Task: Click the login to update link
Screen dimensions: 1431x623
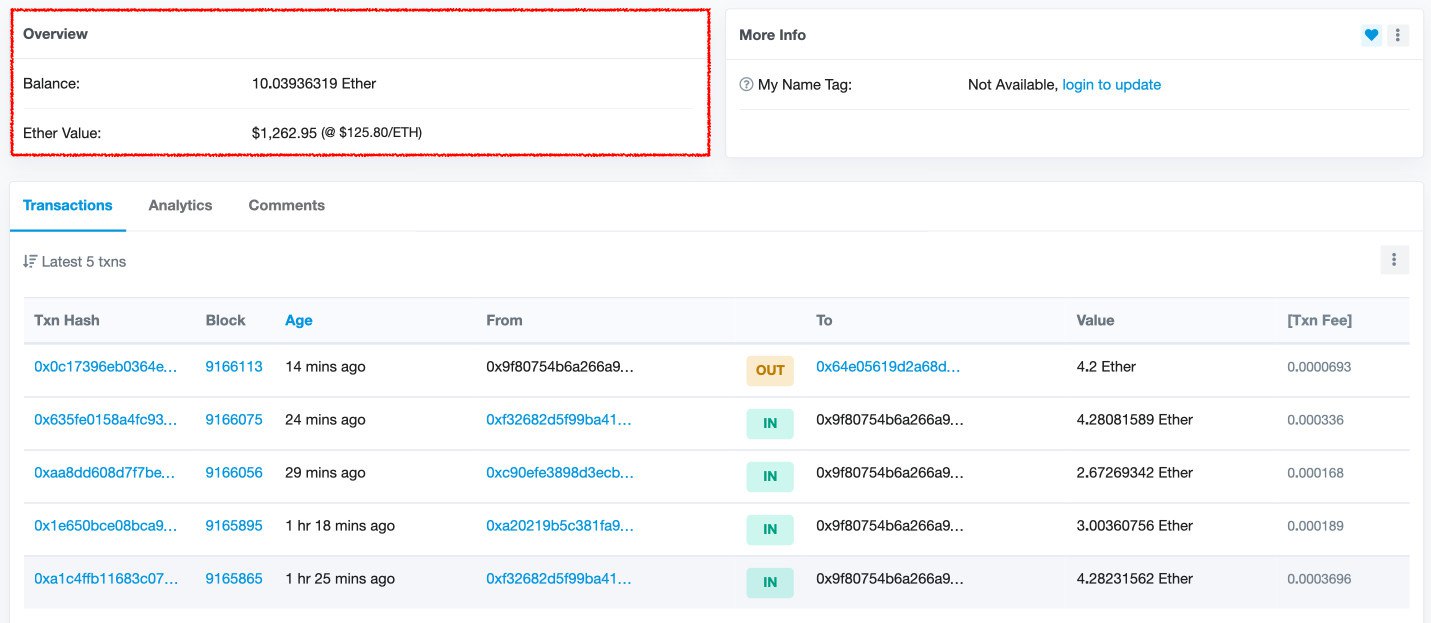Action: [x=1111, y=85]
